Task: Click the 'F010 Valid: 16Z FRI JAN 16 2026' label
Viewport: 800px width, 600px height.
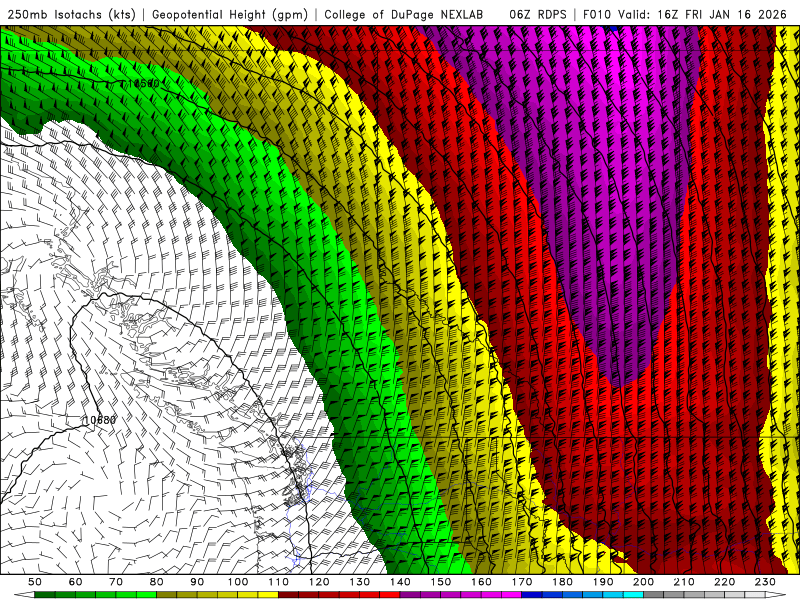Action: pos(685,14)
